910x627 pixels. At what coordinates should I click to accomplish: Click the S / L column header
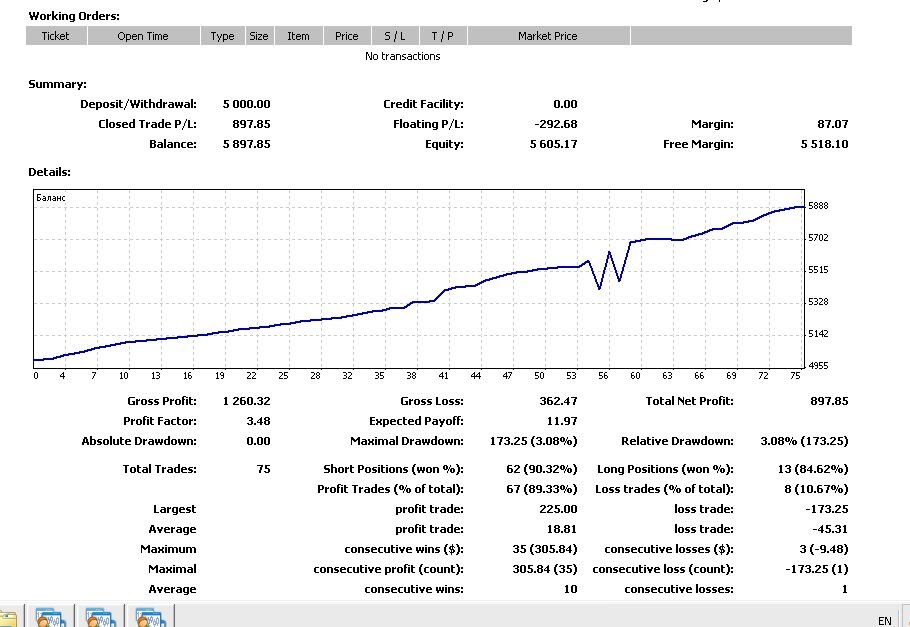point(395,36)
